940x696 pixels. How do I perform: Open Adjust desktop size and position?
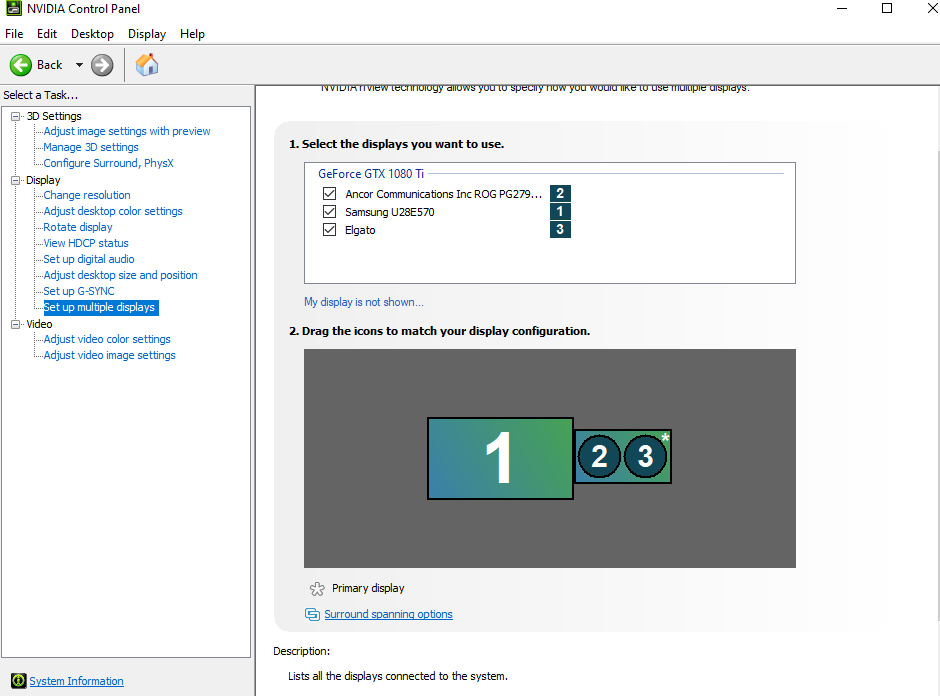[120, 275]
